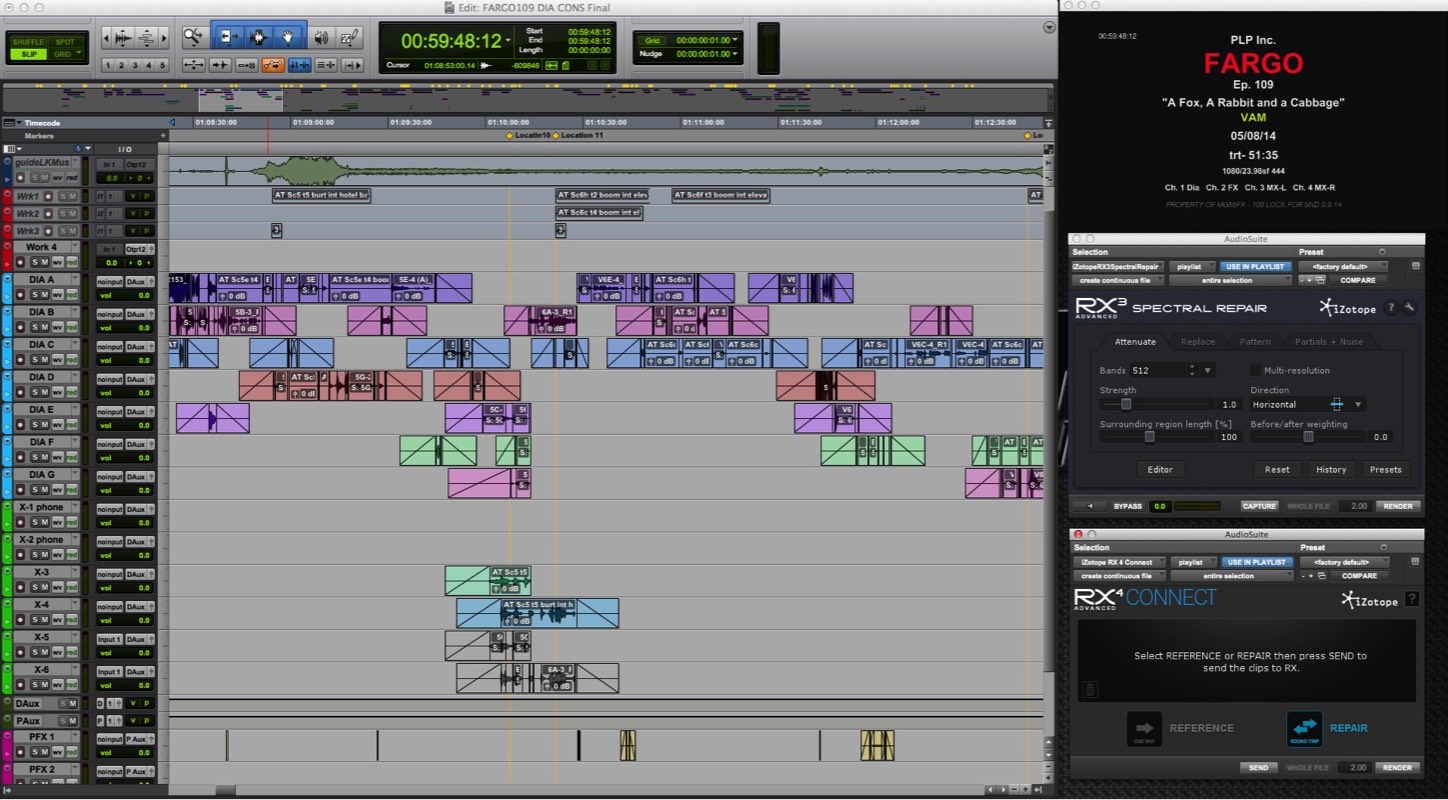Enable SPOT edit mode
The width and height of the screenshot is (1448, 800).
(65, 42)
